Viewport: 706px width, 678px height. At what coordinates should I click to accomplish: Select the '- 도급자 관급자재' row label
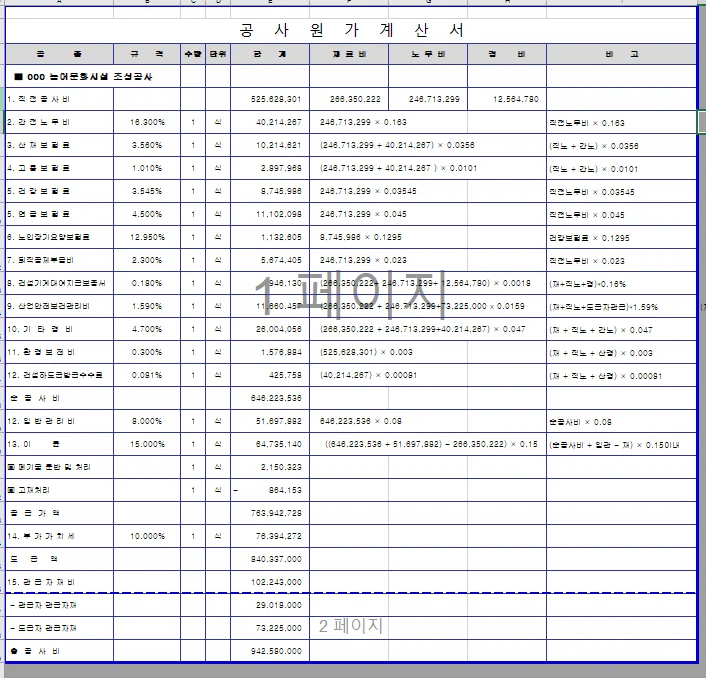59,628
